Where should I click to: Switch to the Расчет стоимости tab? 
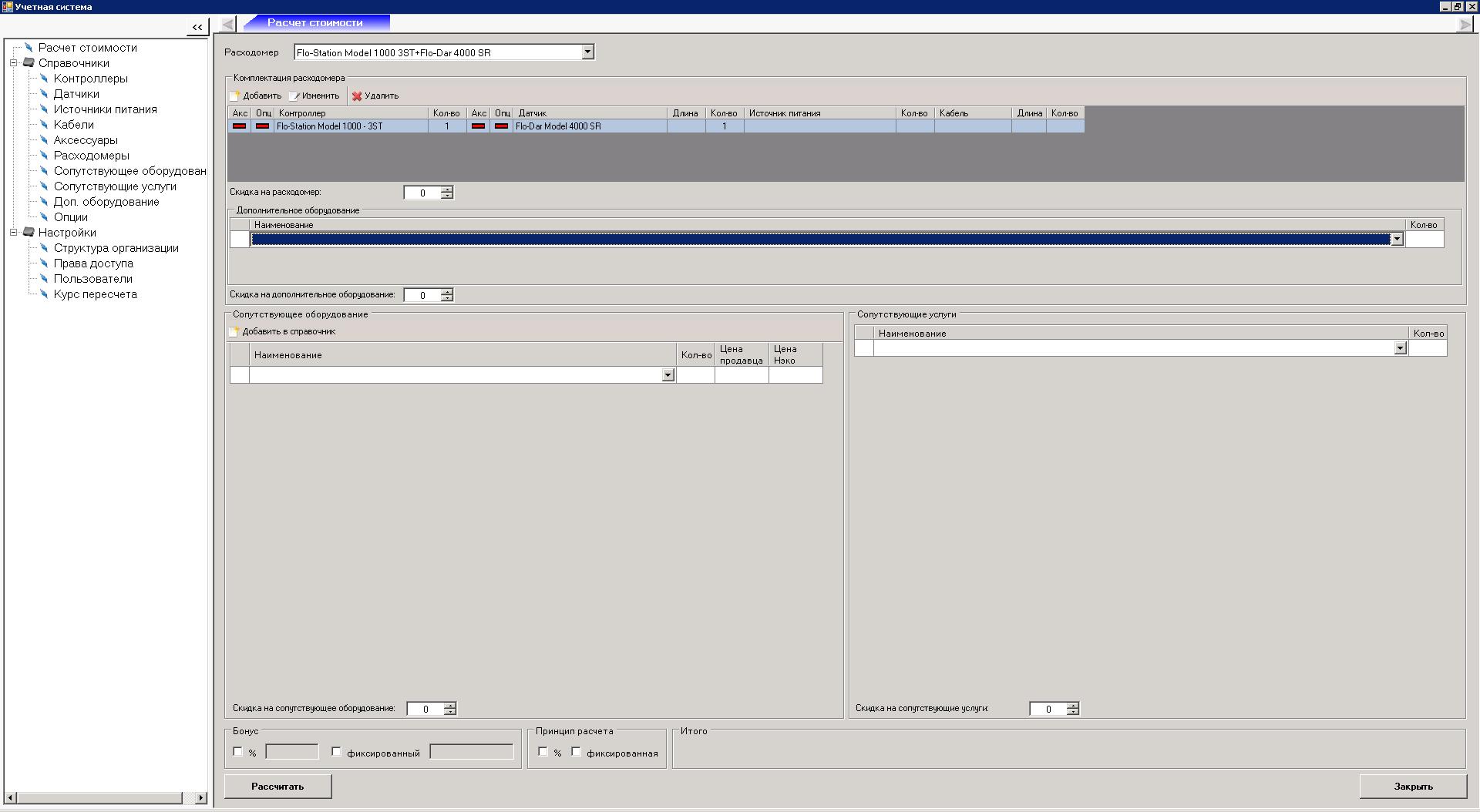pyautogui.click(x=314, y=23)
